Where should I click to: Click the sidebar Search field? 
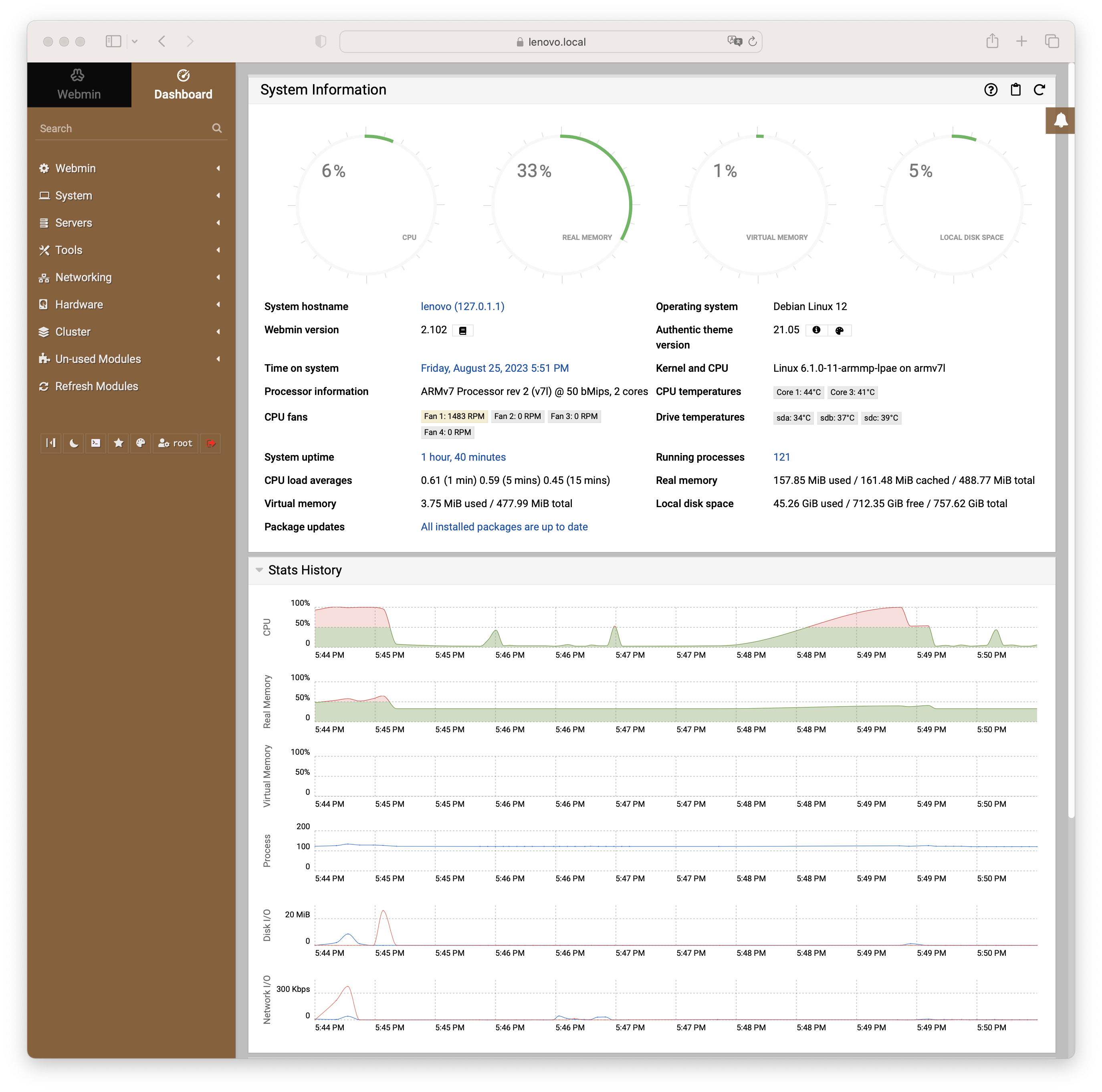pyautogui.click(x=123, y=128)
